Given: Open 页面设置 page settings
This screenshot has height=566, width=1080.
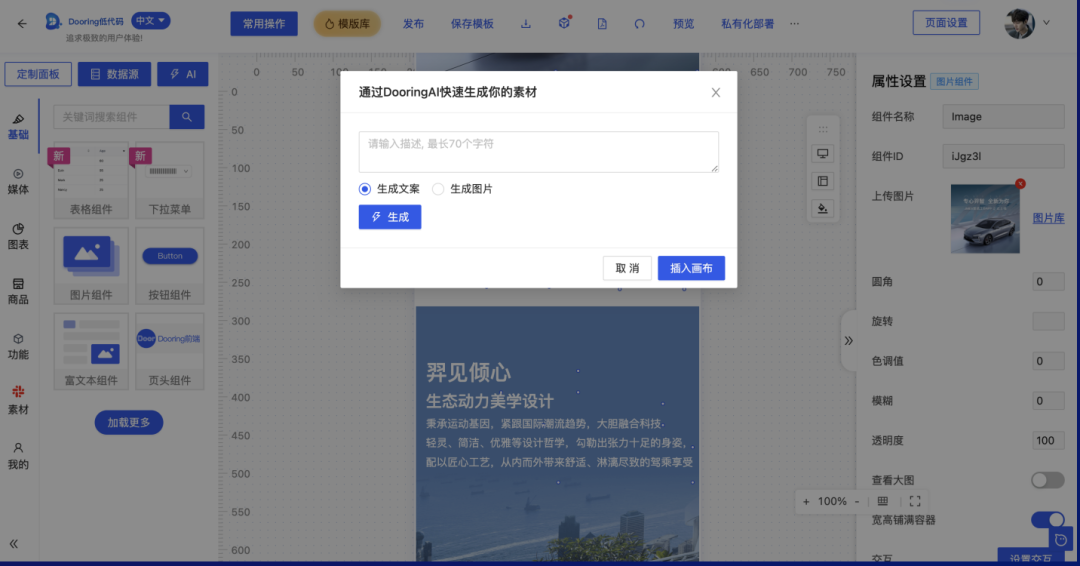Looking at the screenshot, I should (946, 23).
